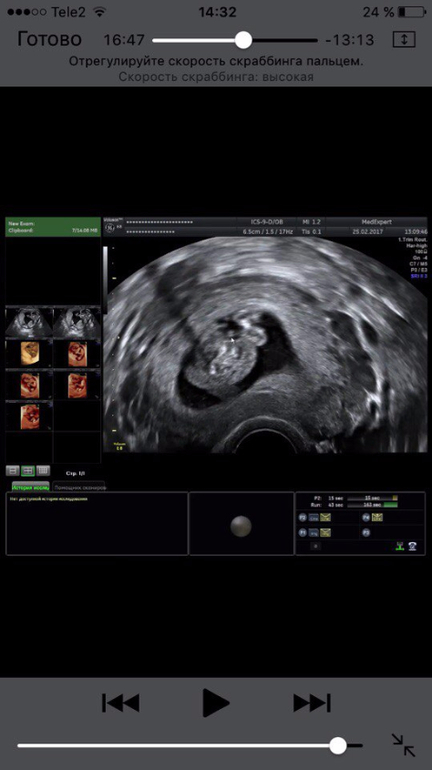Switch to the История исследования tab
The width and height of the screenshot is (432, 770).
point(30,487)
